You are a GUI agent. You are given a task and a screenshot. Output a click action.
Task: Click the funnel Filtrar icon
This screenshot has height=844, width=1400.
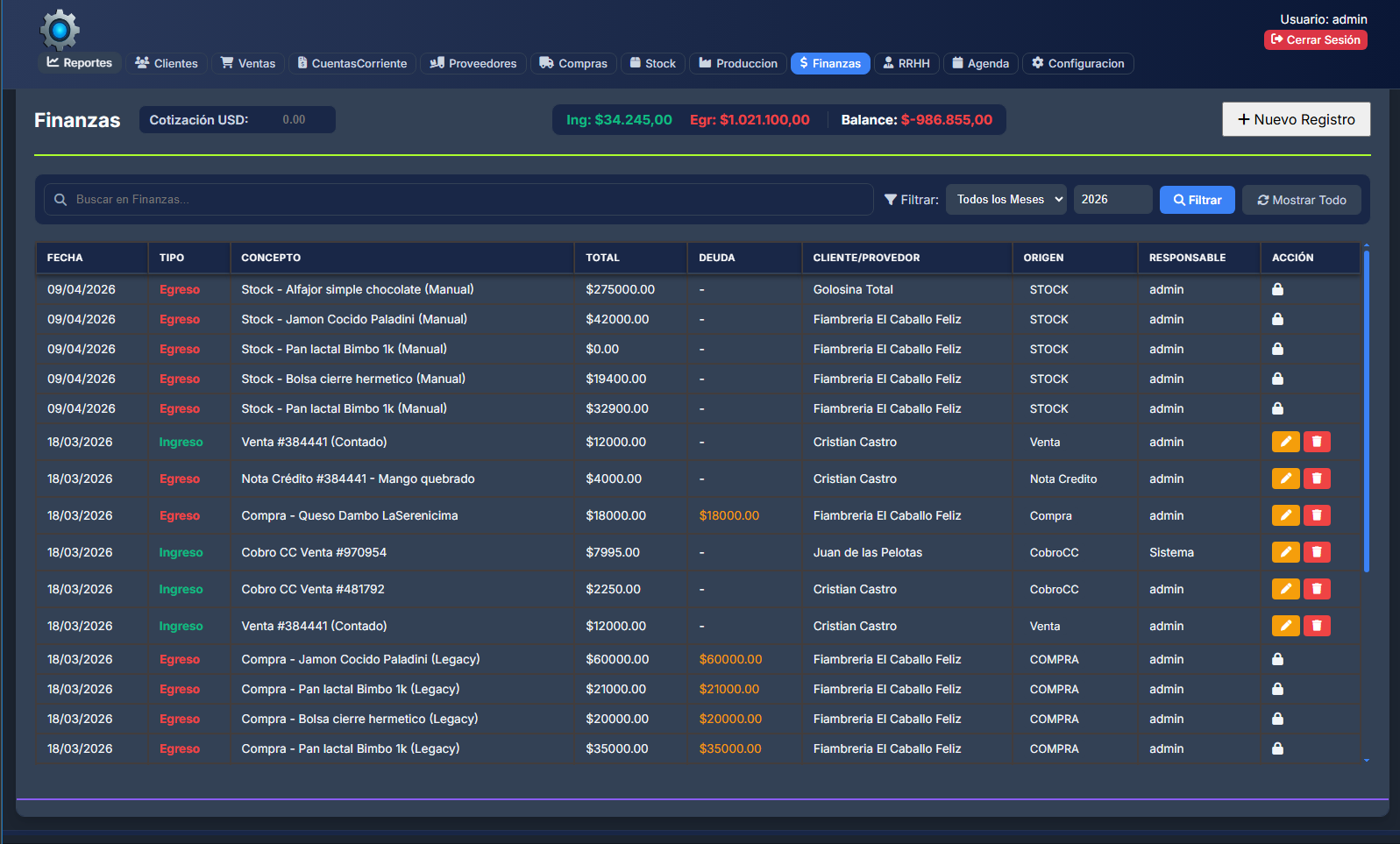[x=891, y=200]
